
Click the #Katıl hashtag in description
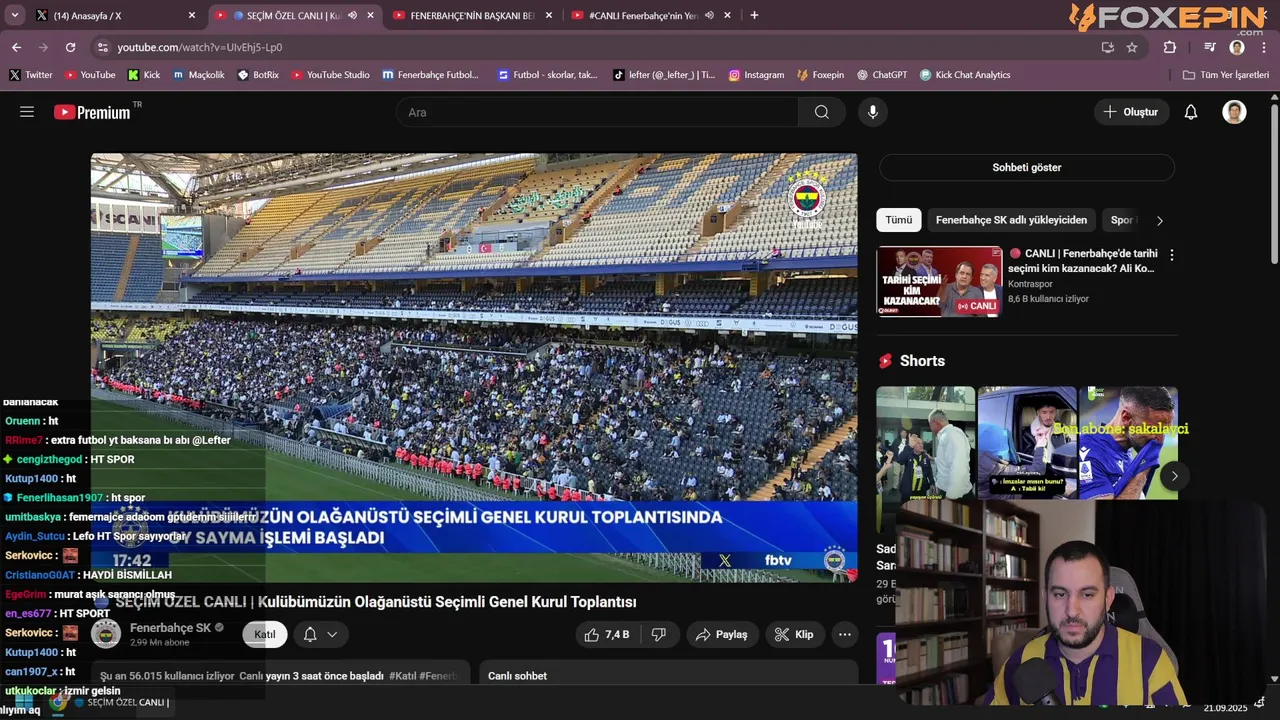point(402,676)
